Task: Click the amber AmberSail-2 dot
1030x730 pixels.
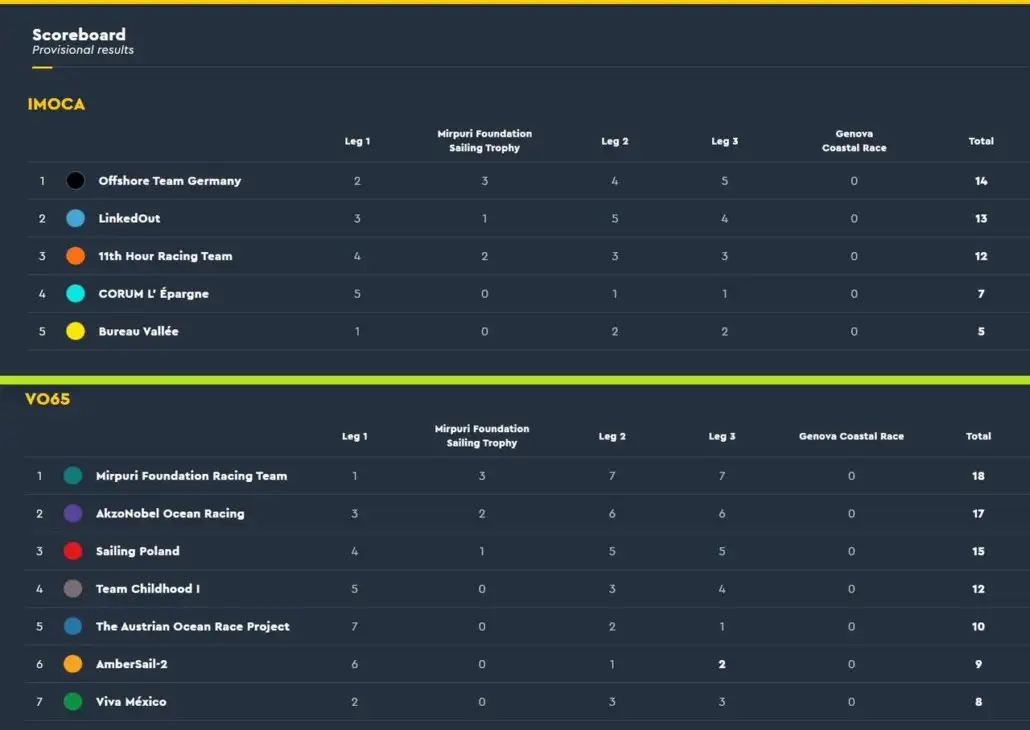Action: 73,664
